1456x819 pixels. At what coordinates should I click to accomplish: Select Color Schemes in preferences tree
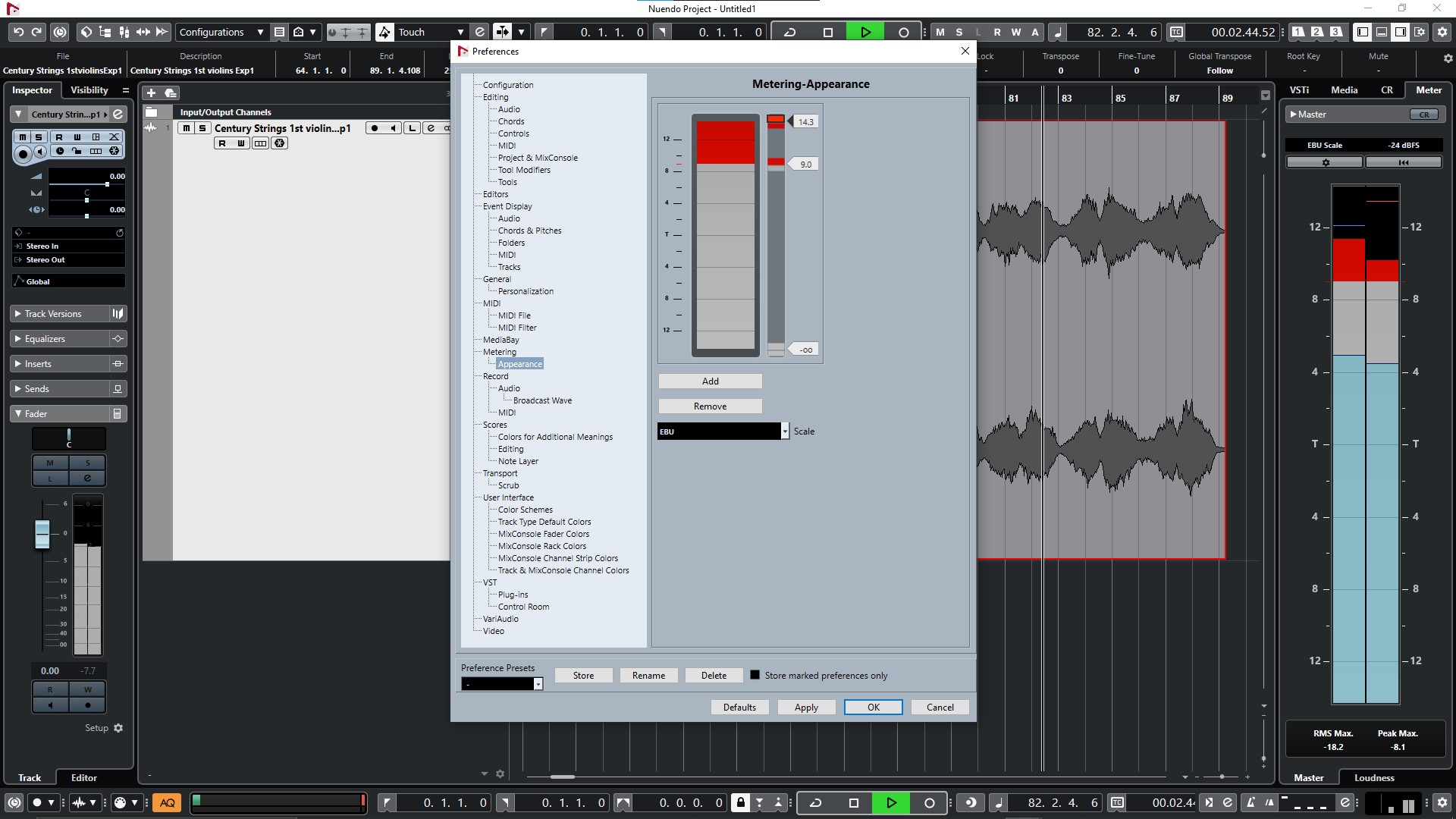tap(525, 510)
